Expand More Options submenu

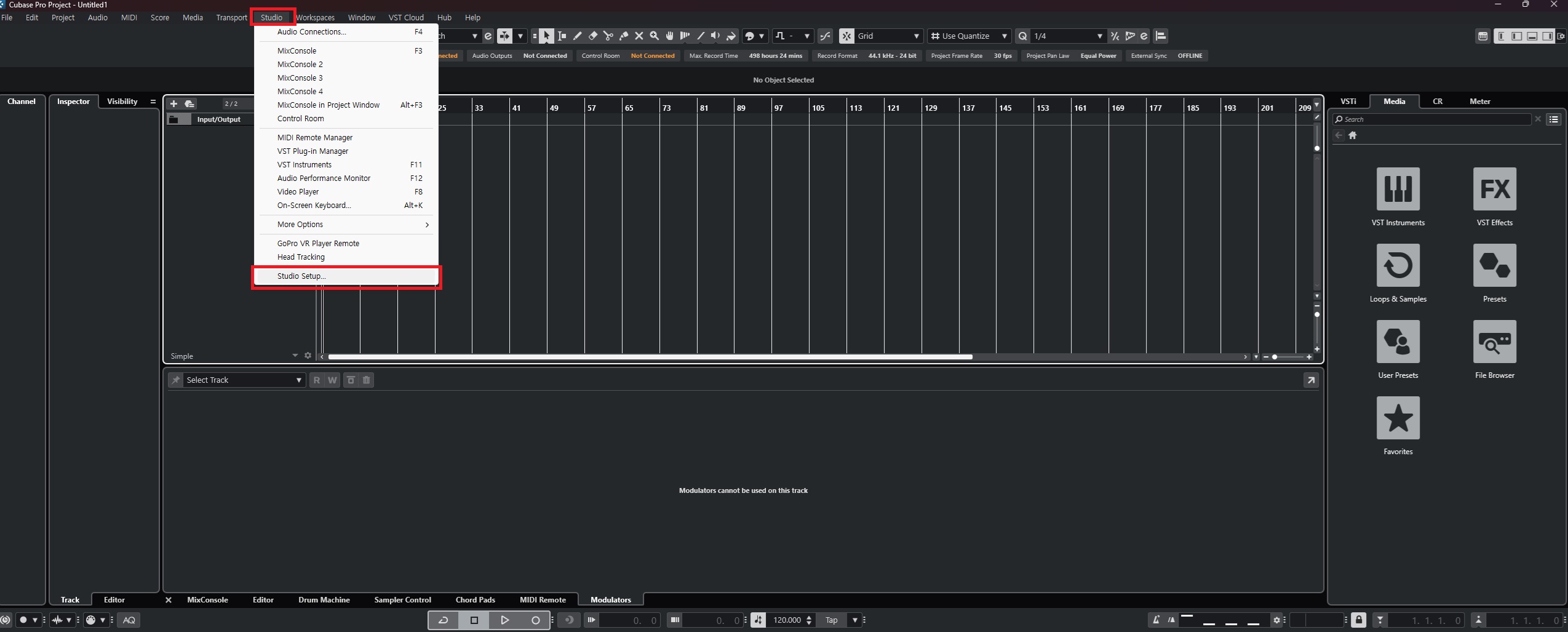(x=346, y=225)
